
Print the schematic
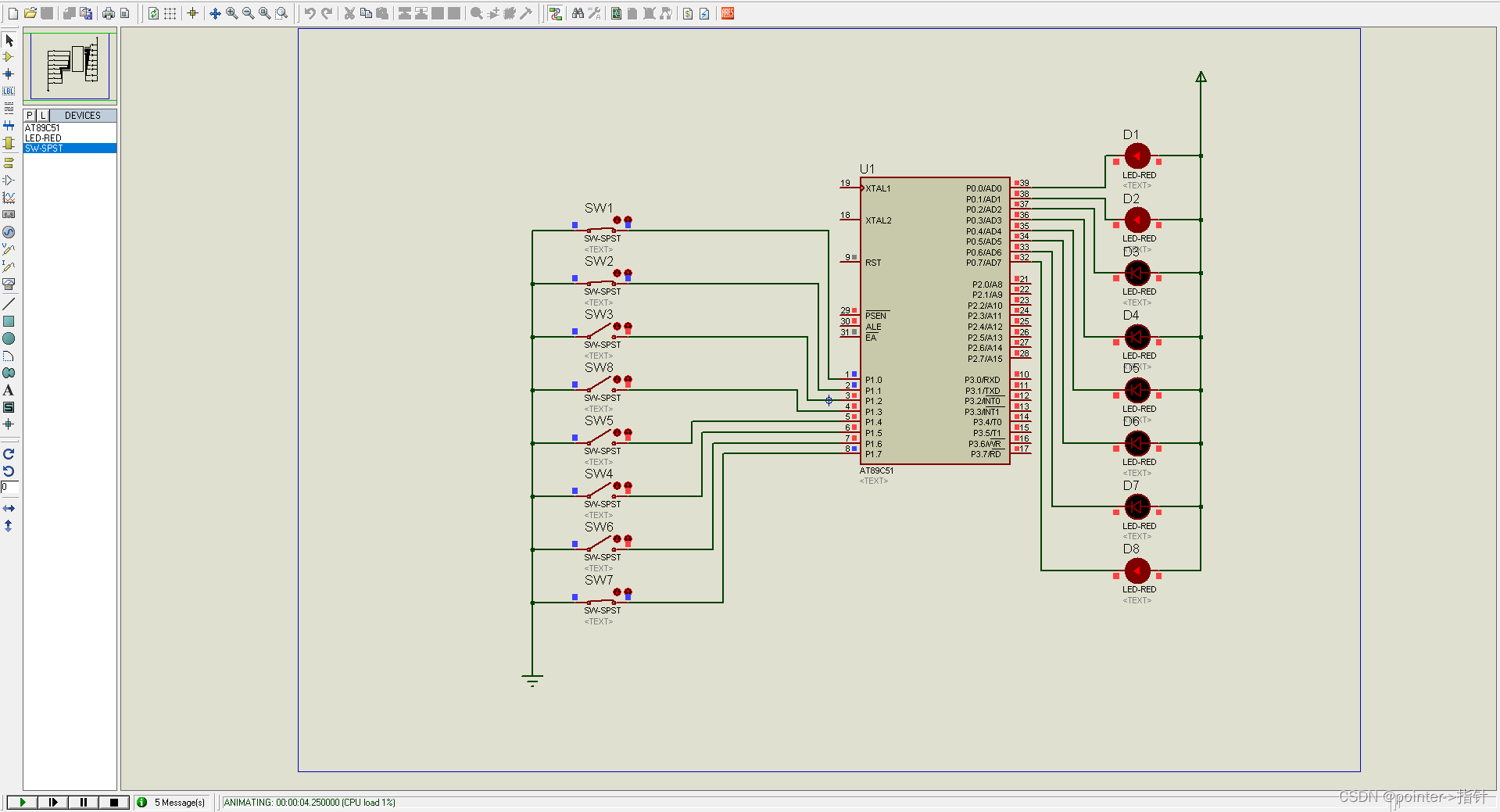point(108,13)
